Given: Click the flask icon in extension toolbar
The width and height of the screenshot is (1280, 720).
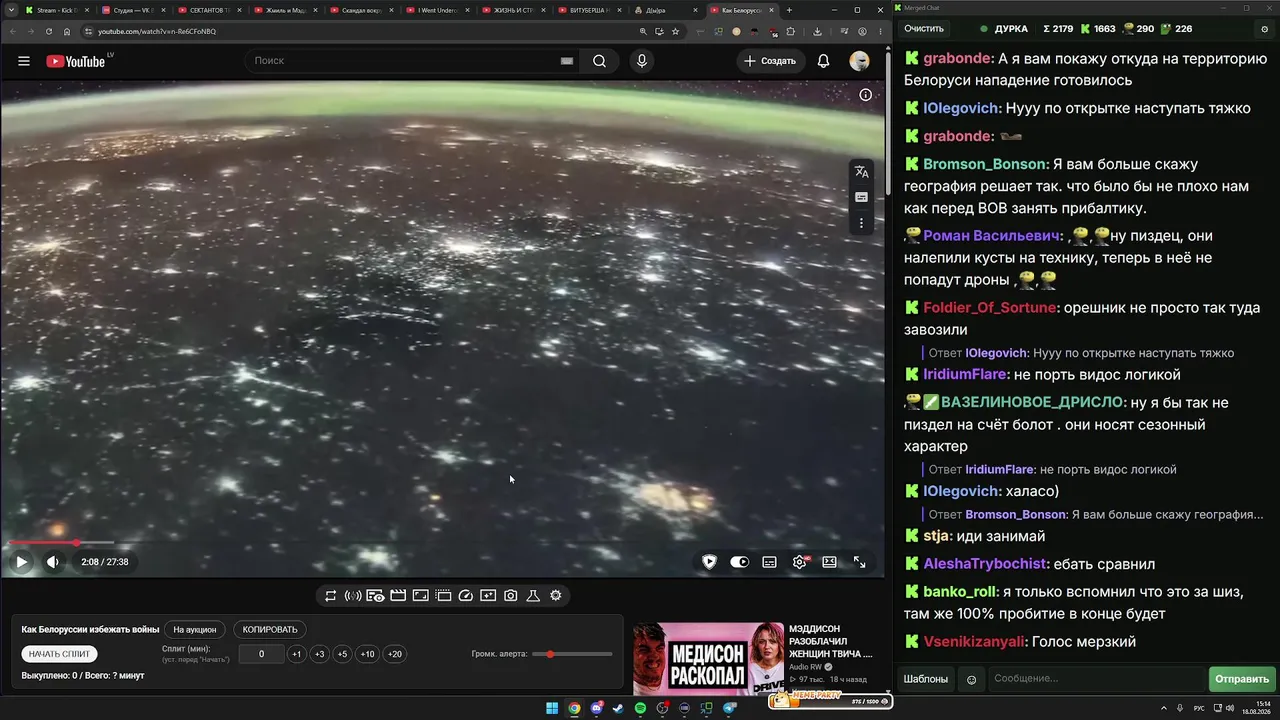Looking at the screenshot, I should point(533,596).
